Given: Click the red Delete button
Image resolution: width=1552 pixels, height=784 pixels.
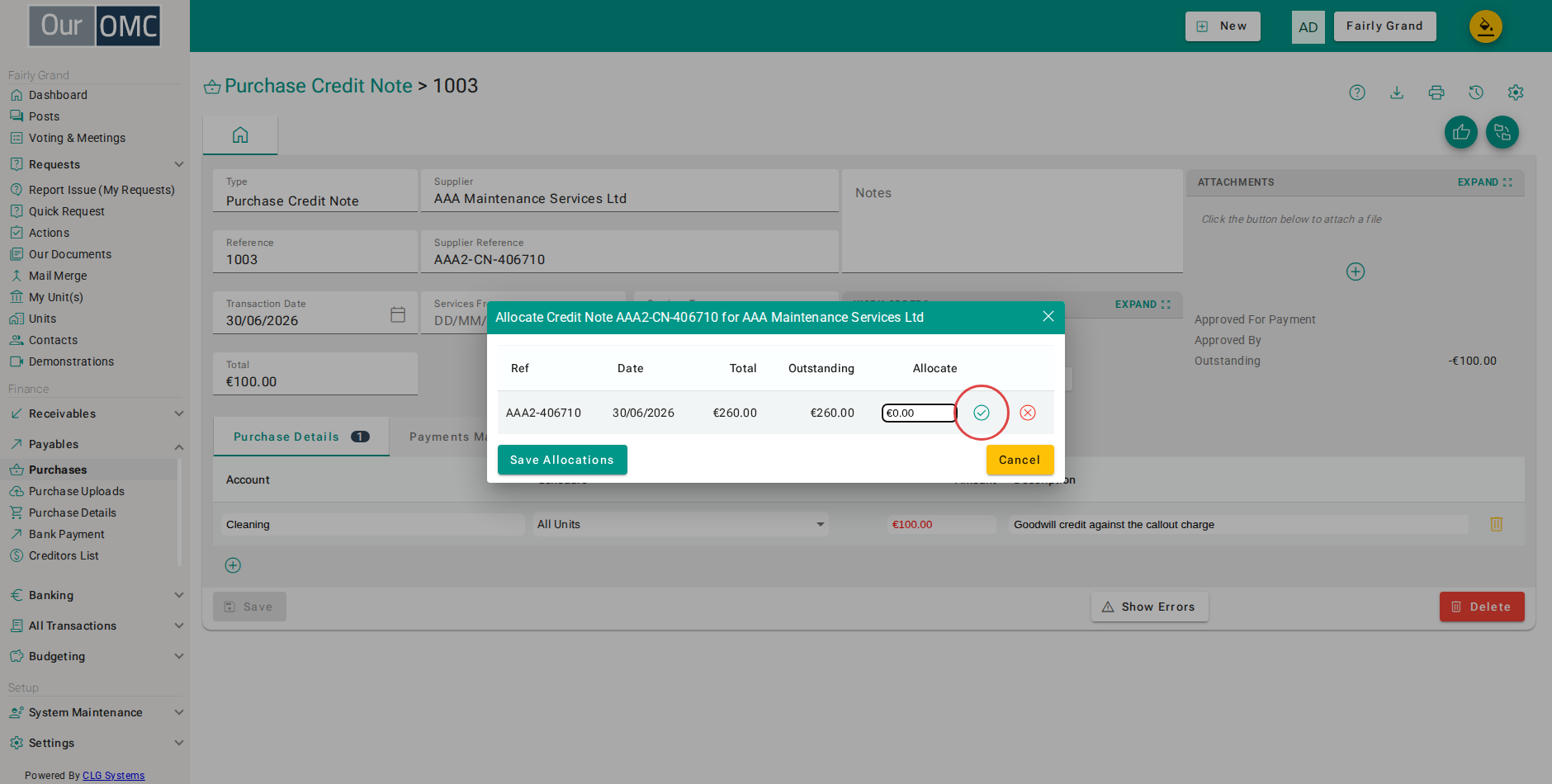Looking at the screenshot, I should pyautogui.click(x=1482, y=607).
